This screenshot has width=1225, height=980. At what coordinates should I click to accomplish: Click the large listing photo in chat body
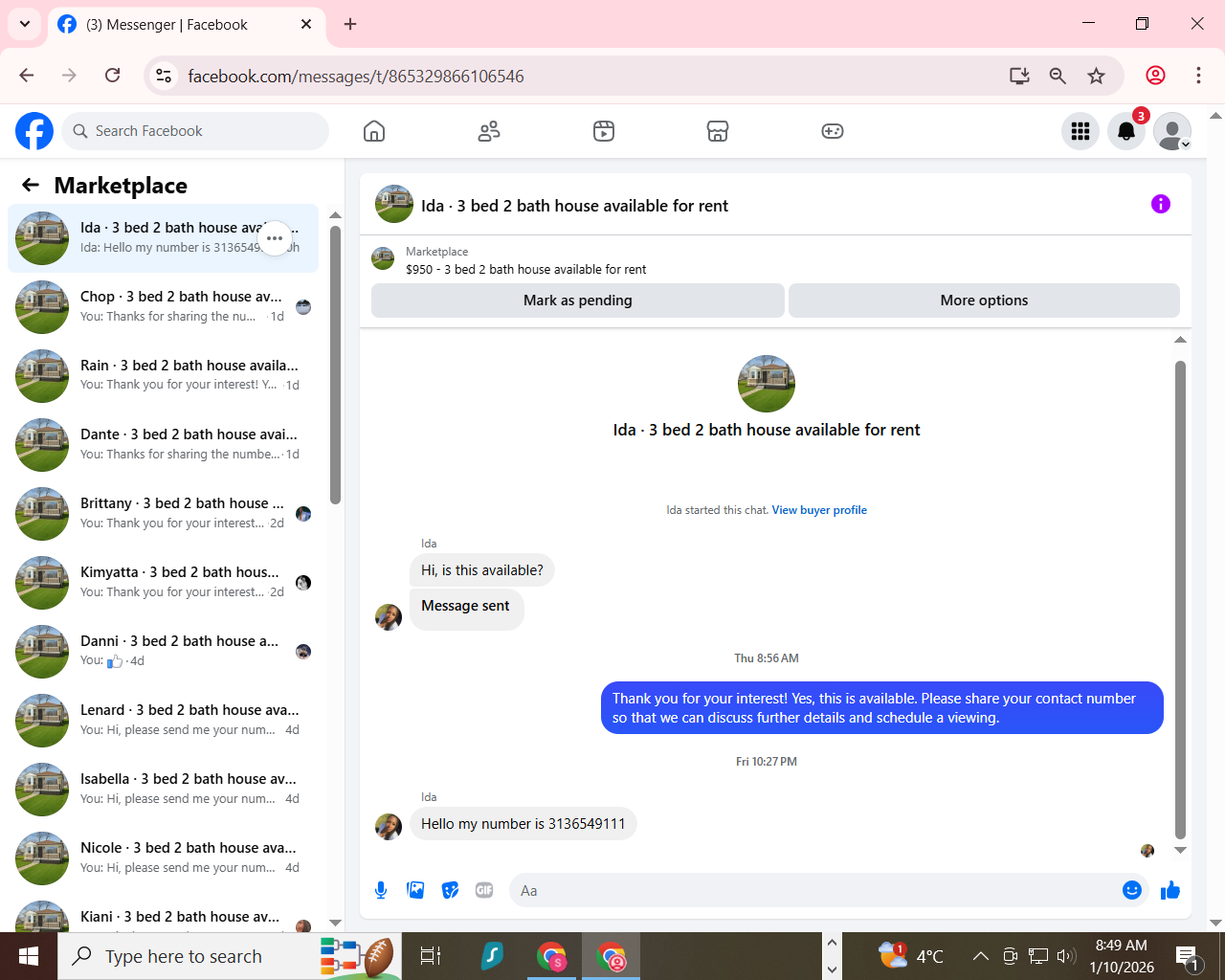pyautogui.click(x=767, y=384)
